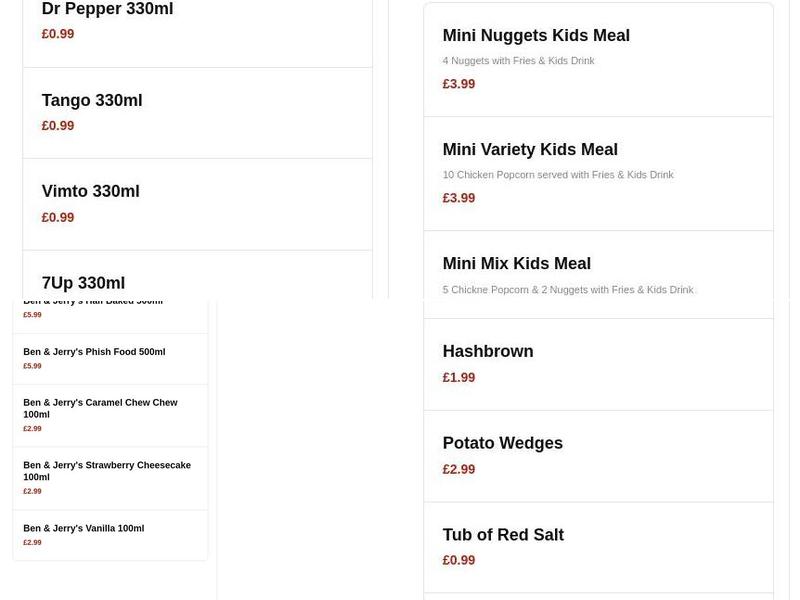
Task: Select Ben & Jerry's Caramel Chew Chew 100ml
Action: click(x=99, y=408)
